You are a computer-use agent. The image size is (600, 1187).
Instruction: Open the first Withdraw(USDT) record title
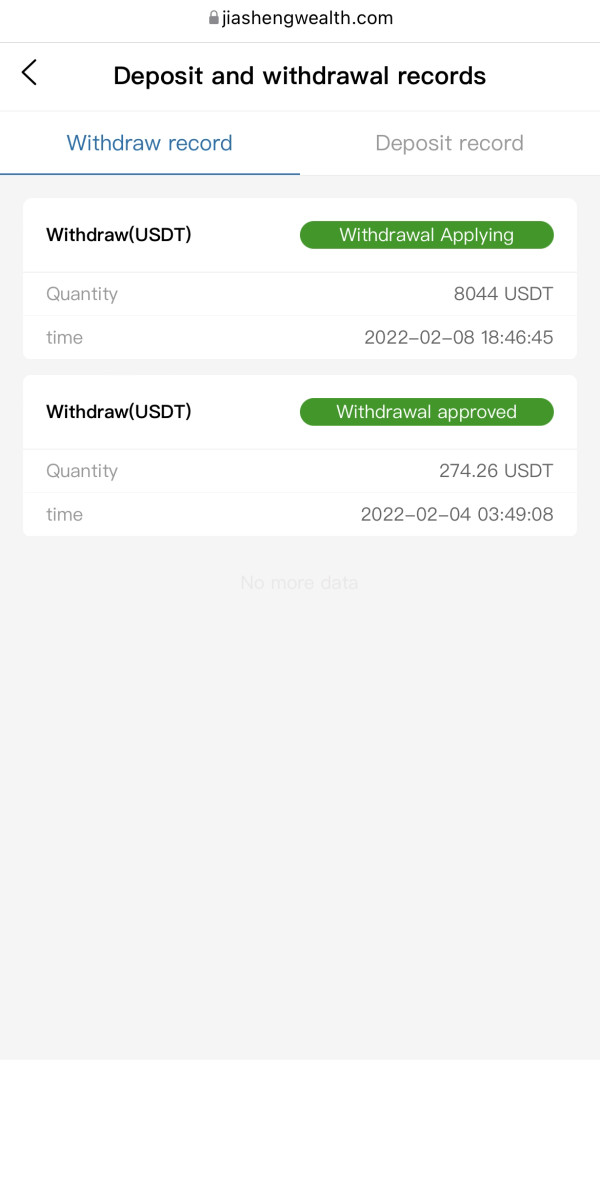(119, 235)
